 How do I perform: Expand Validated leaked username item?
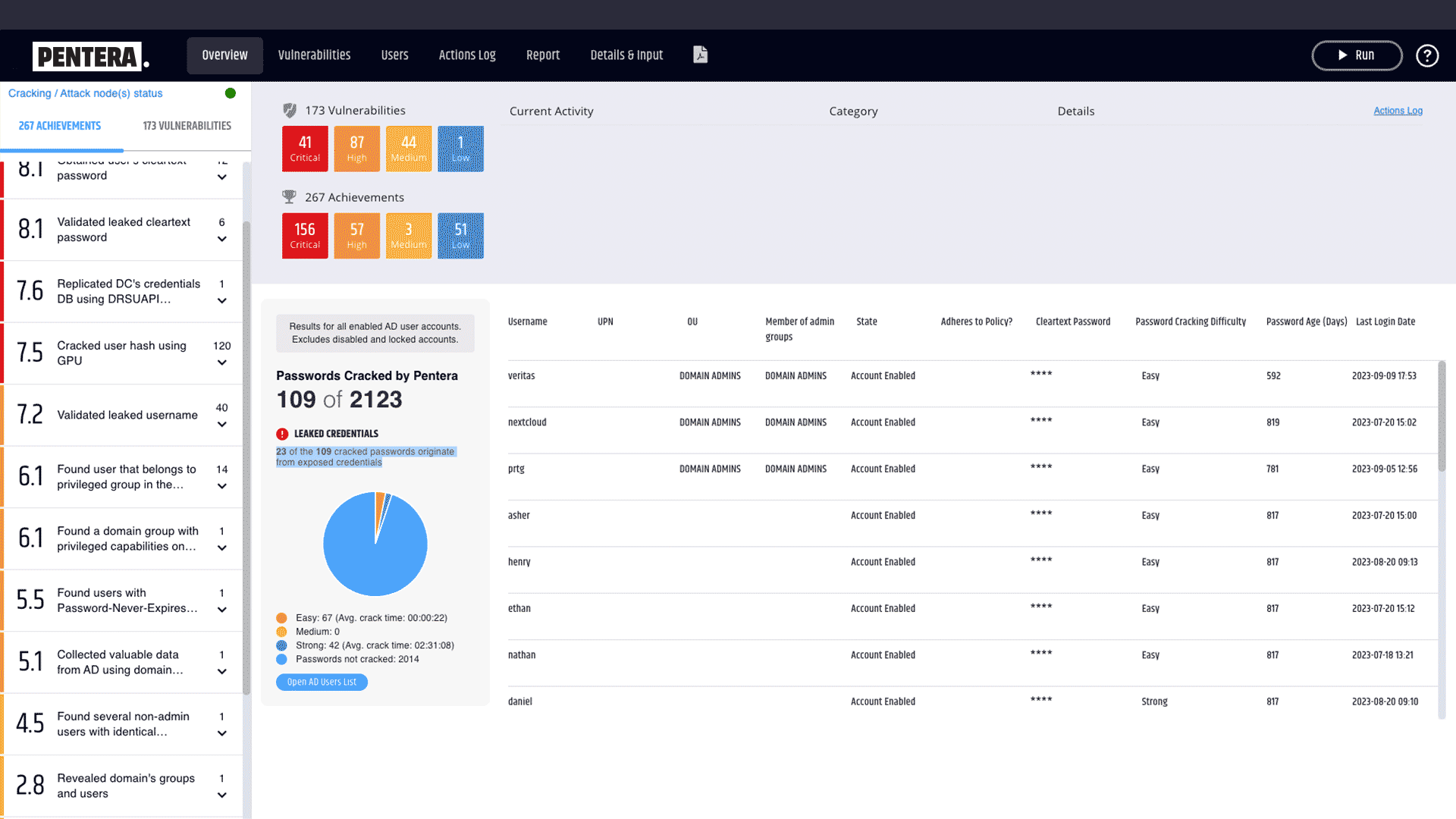coord(222,425)
